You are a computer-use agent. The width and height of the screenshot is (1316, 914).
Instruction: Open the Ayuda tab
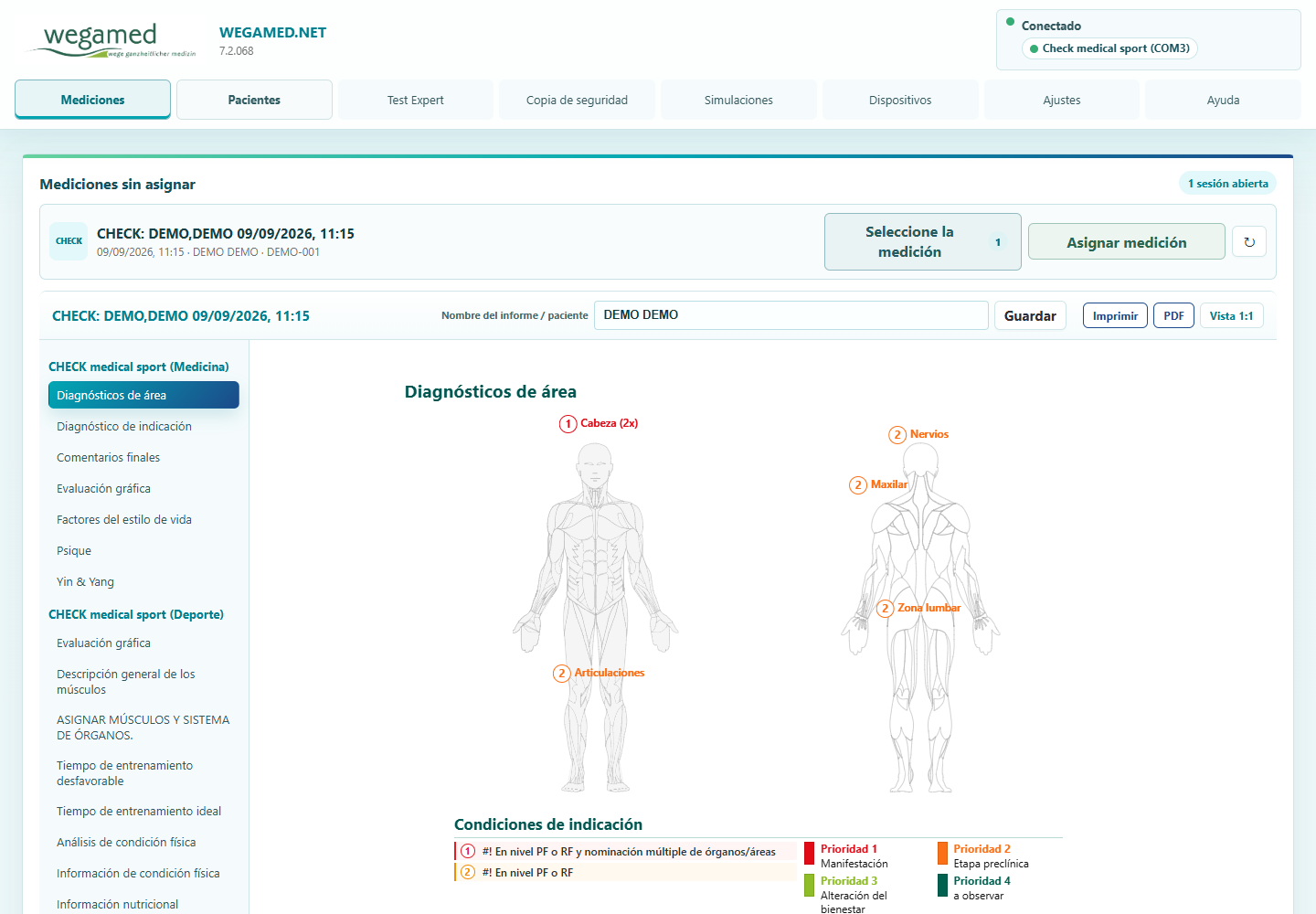(1223, 100)
